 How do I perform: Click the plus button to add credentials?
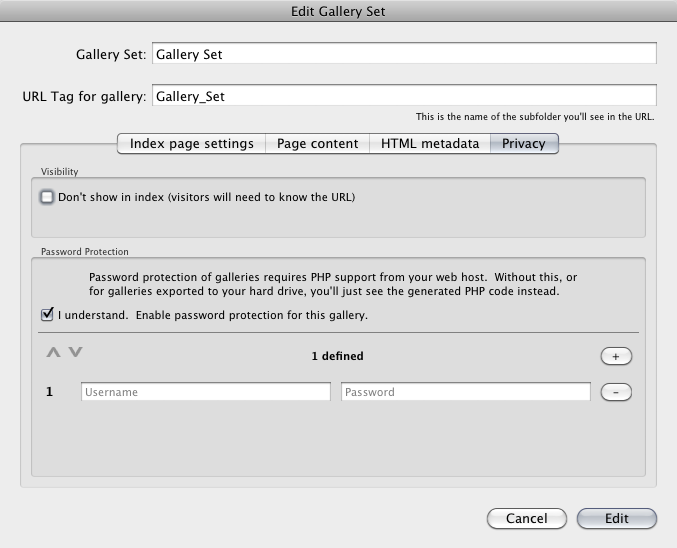[x=616, y=356]
